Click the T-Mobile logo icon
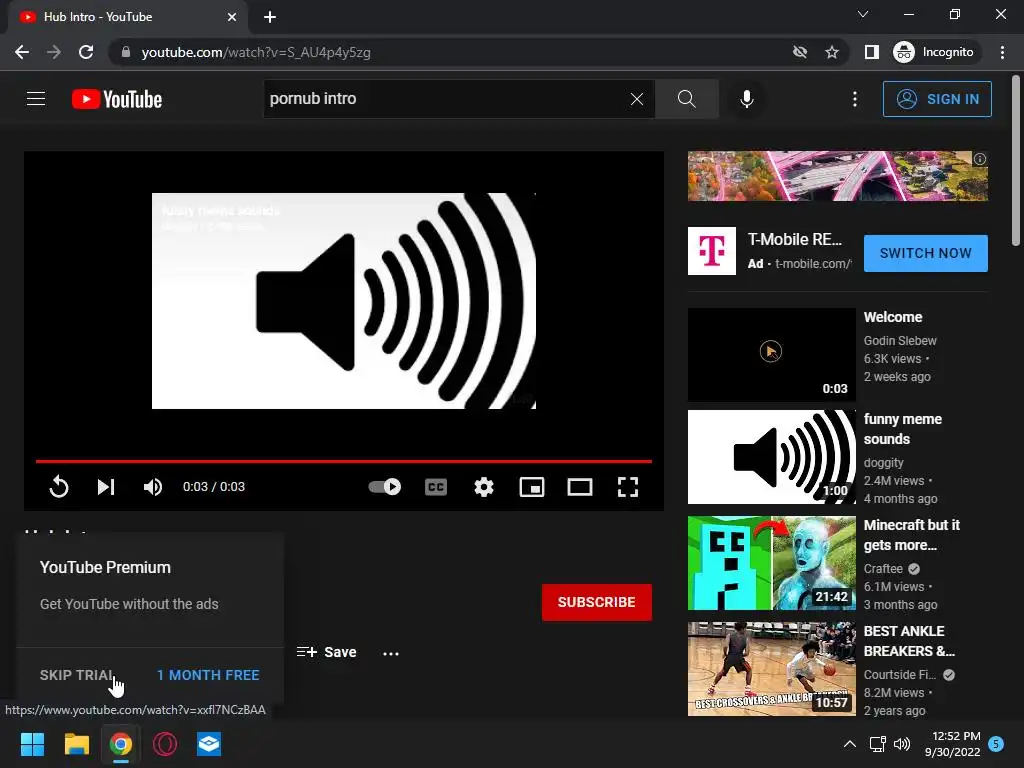The image size is (1024, 768). pyautogui.click(x=712, y=251)
